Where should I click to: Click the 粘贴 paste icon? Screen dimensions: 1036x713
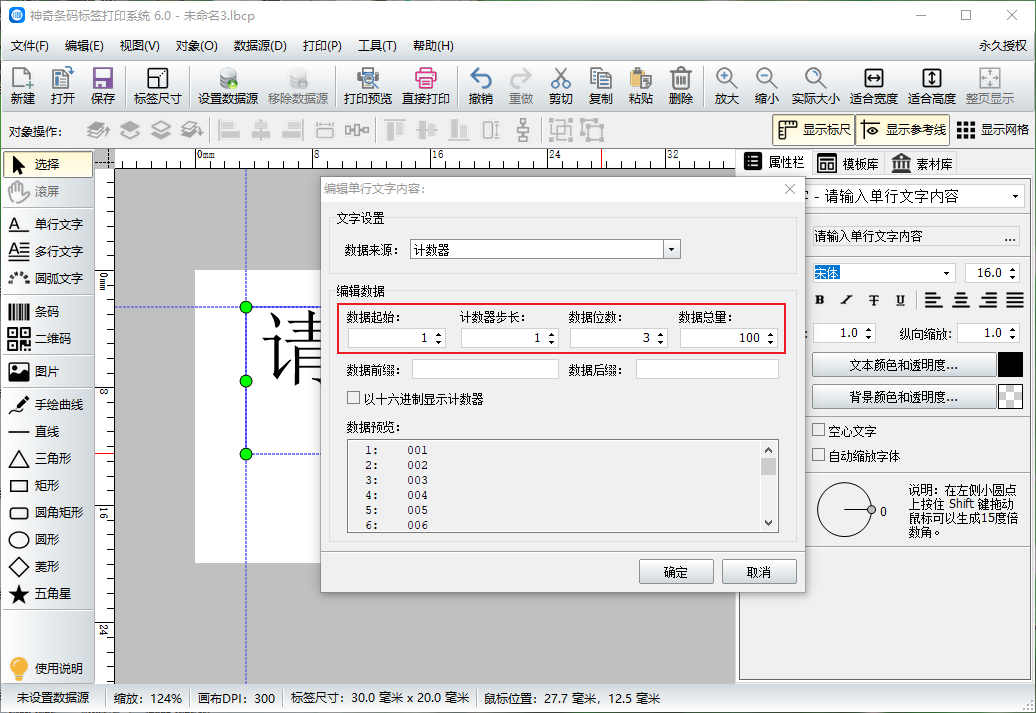point(640,86)
